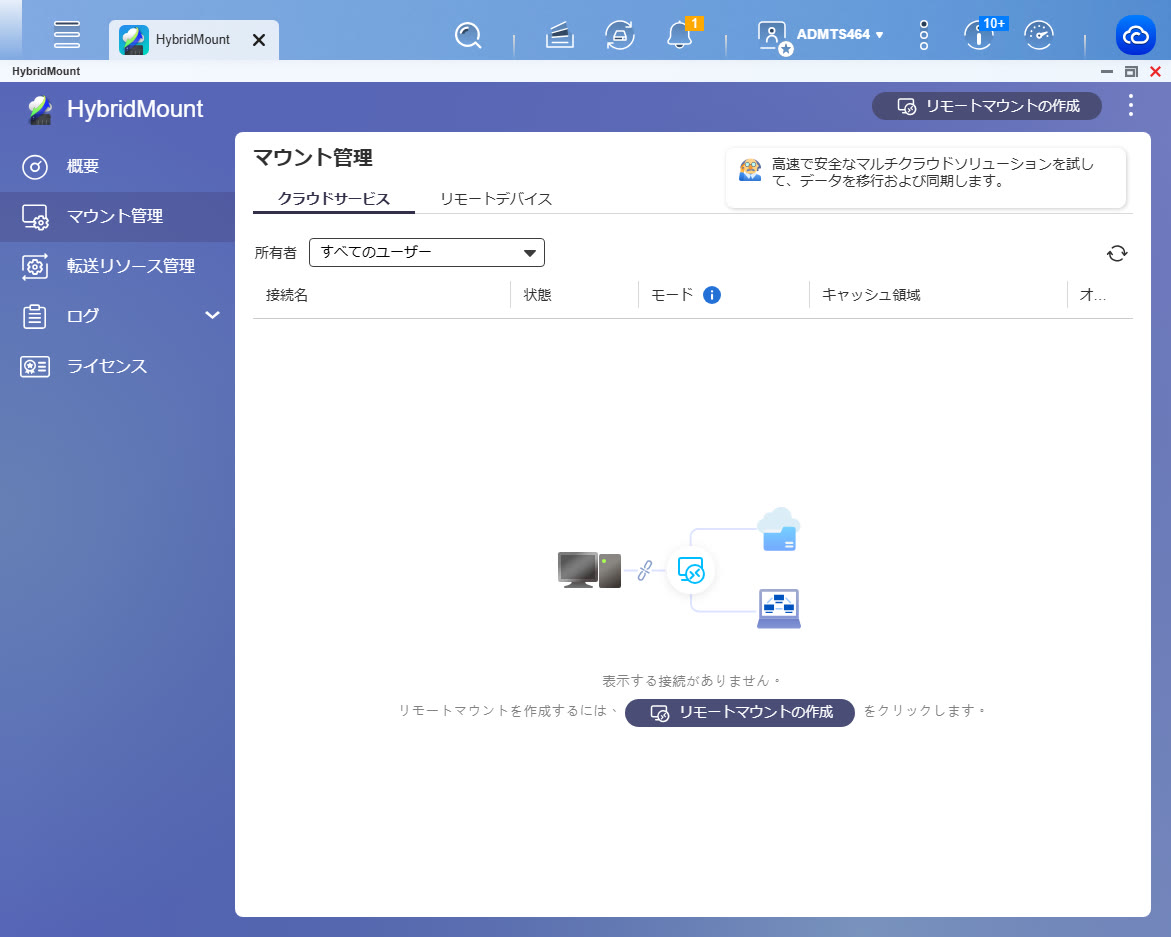Close the HybridMount taskbar tab

tap(259, 40)
